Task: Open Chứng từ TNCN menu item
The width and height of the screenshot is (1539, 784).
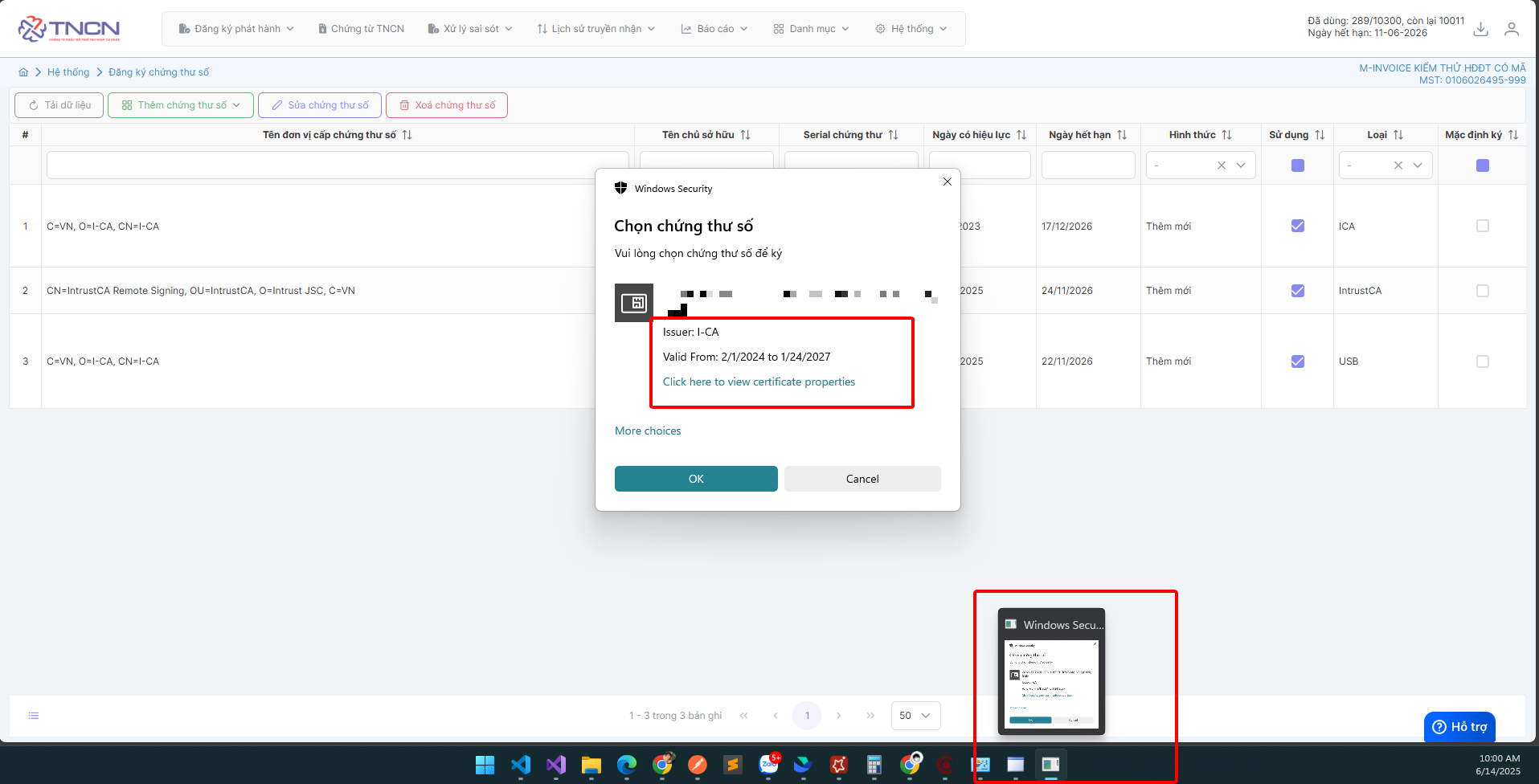Action: [361, 29]
